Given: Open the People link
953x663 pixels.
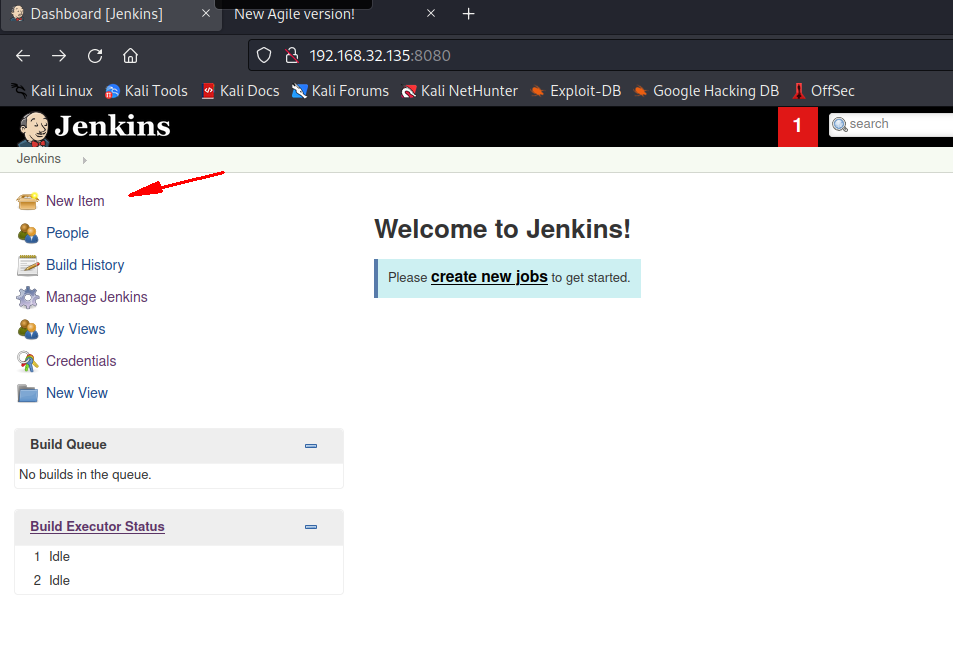Looking at the screenshot, I should coord(67,233).
